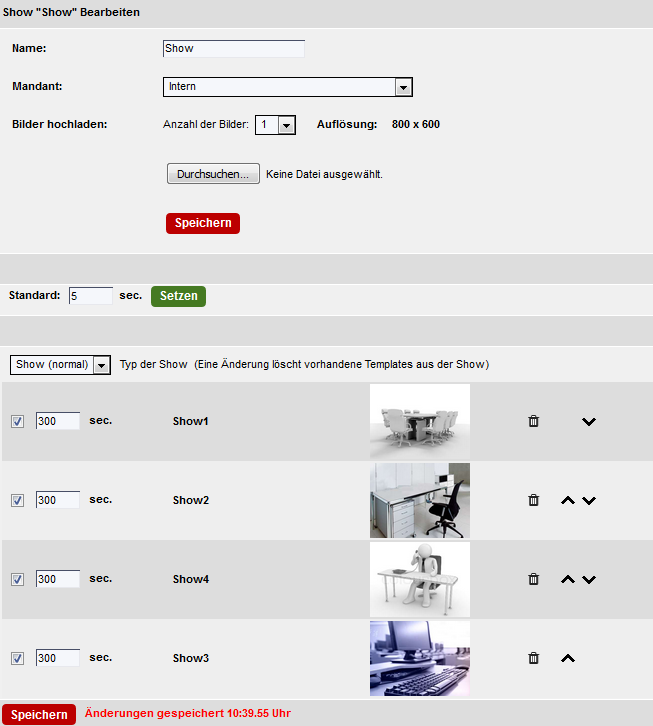
Task: Click the Keine Datei ausgewählt text
Action: (324, 175)
